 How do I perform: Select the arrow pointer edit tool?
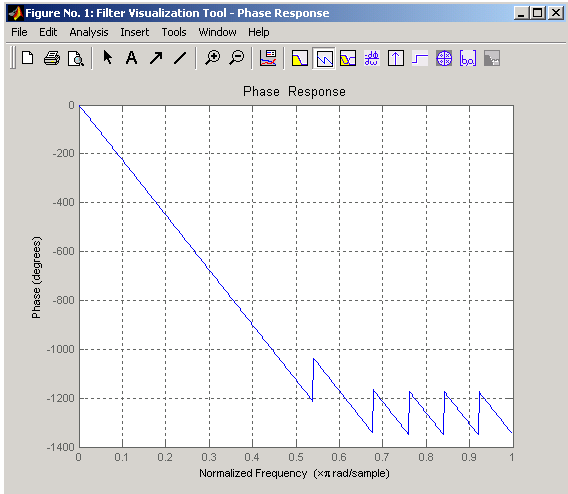point(108,58)
